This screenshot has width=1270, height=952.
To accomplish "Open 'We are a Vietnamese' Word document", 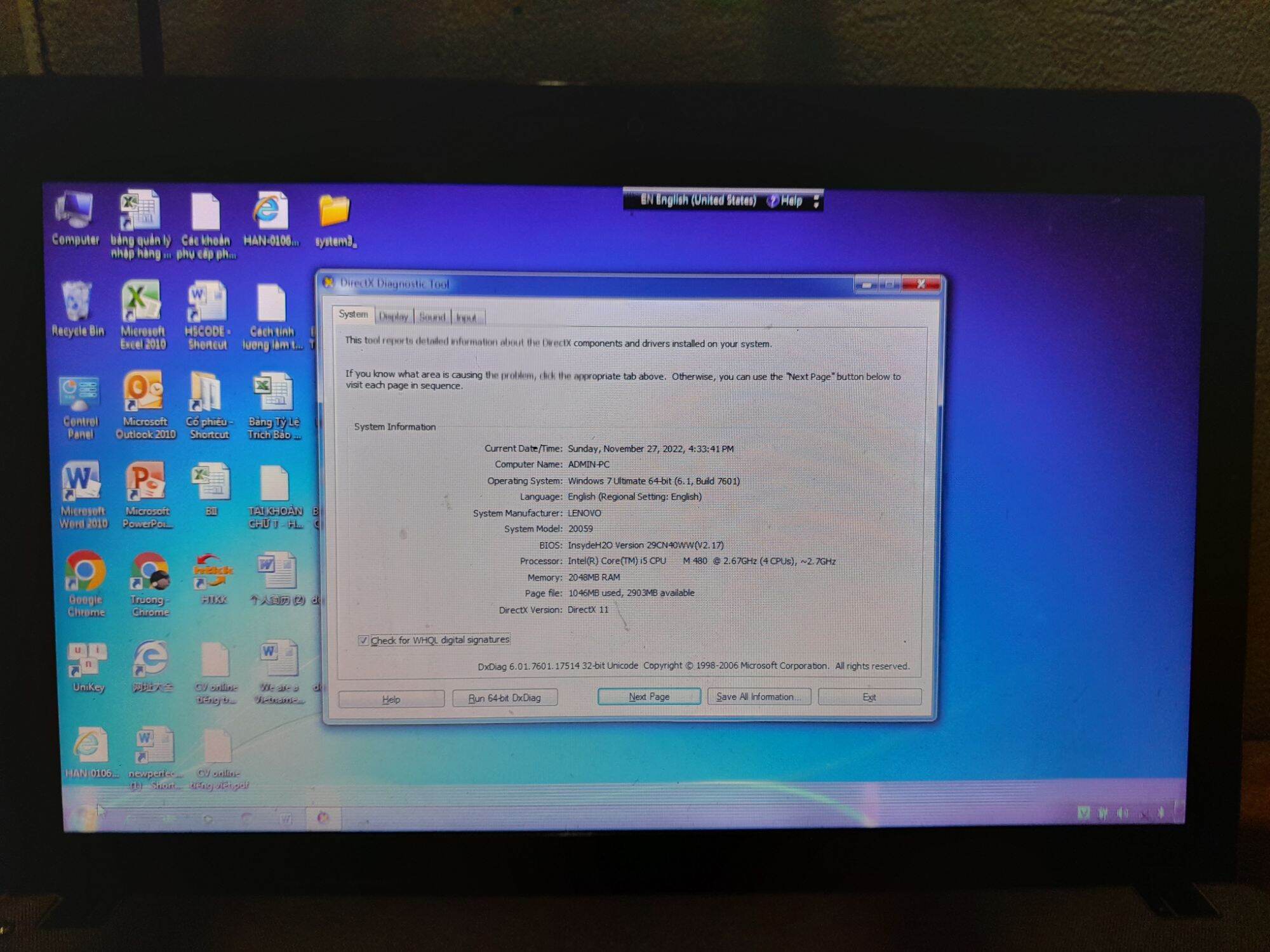I will pyautogui.click(x=279, y=673).
